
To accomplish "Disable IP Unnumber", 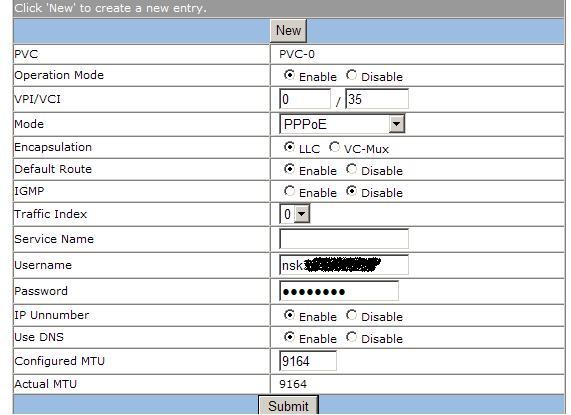I will click(351, 315).
